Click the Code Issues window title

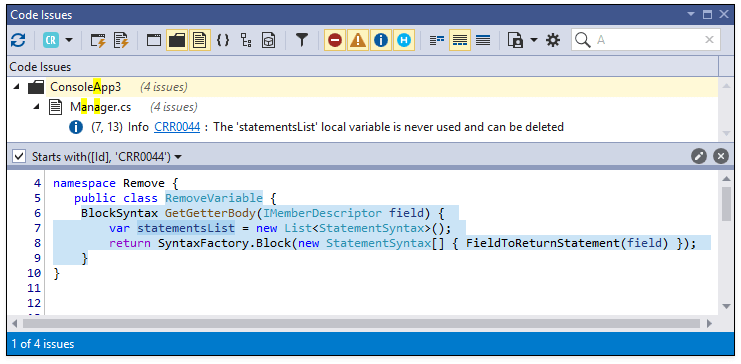41,15
